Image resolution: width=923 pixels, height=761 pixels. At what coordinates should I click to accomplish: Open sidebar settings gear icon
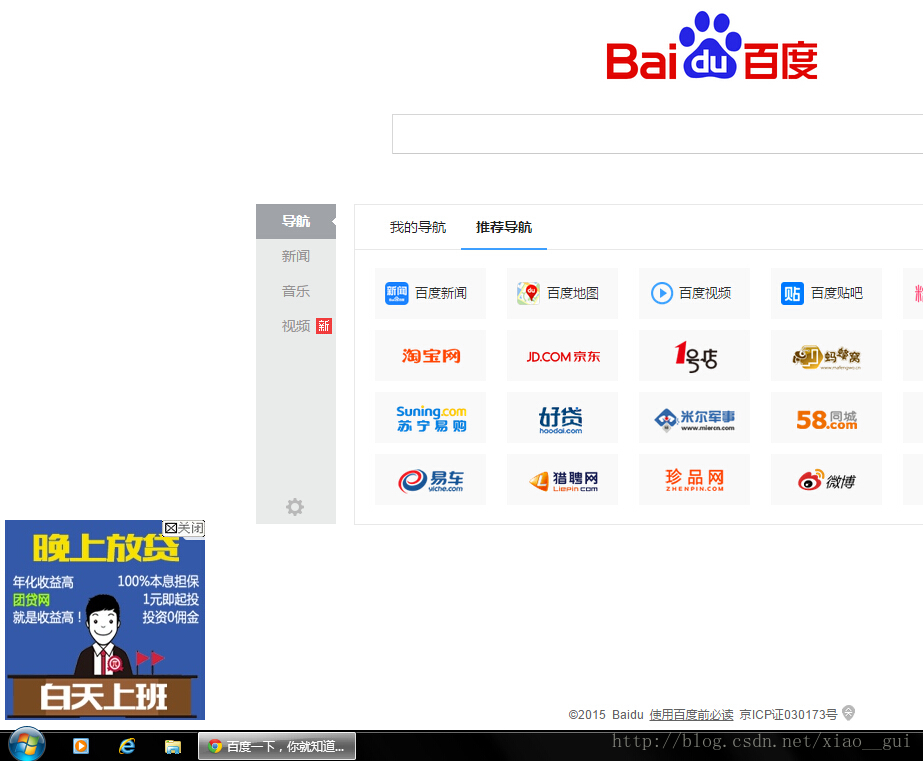(295, 507)
